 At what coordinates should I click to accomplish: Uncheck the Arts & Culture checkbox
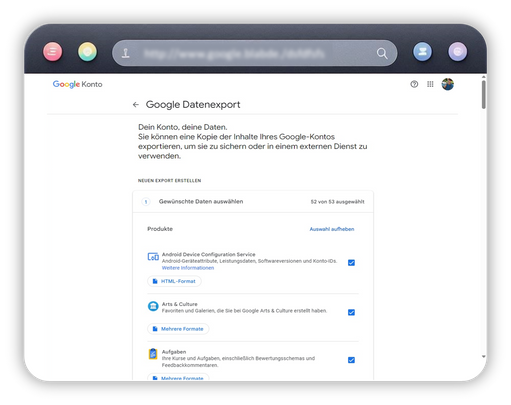point(351,312)
